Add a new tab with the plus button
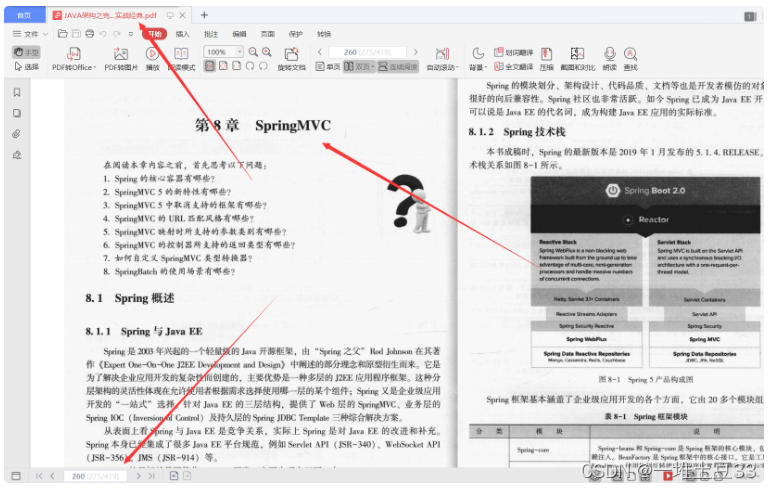The height and width of the screenshot is (490, 772). pyautogui.click(x=204, y=15)
